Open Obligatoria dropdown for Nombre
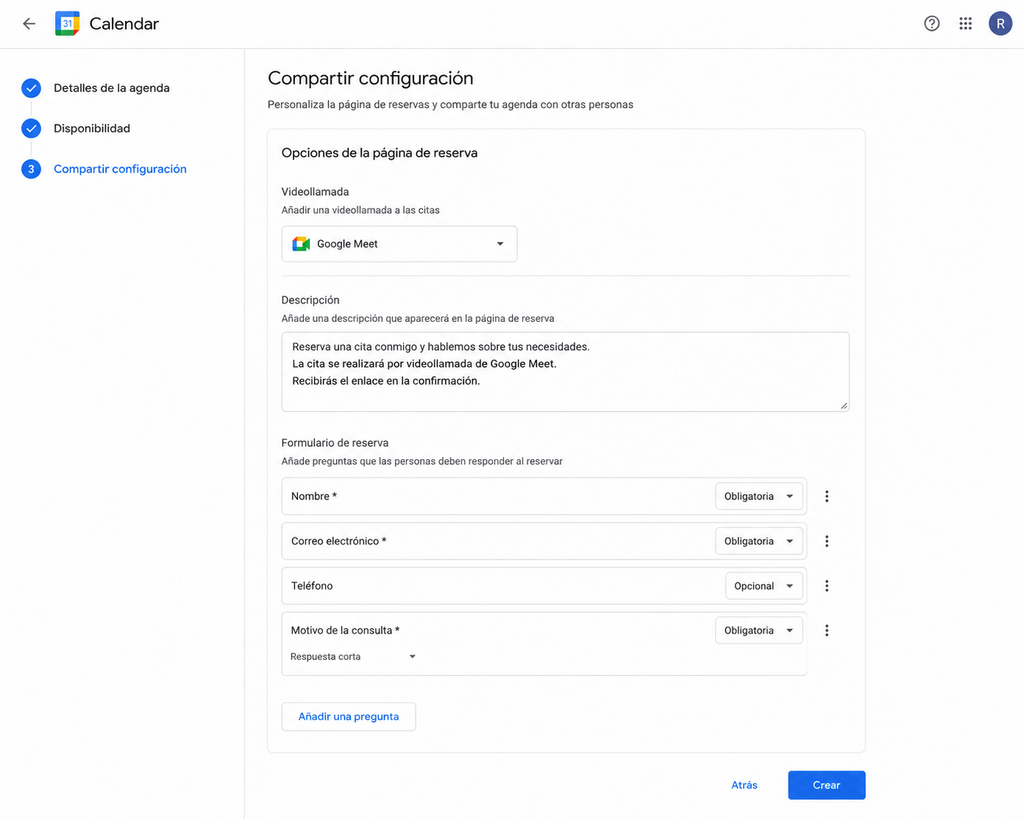Viewport: 1024px width, 819px height. 758,496
